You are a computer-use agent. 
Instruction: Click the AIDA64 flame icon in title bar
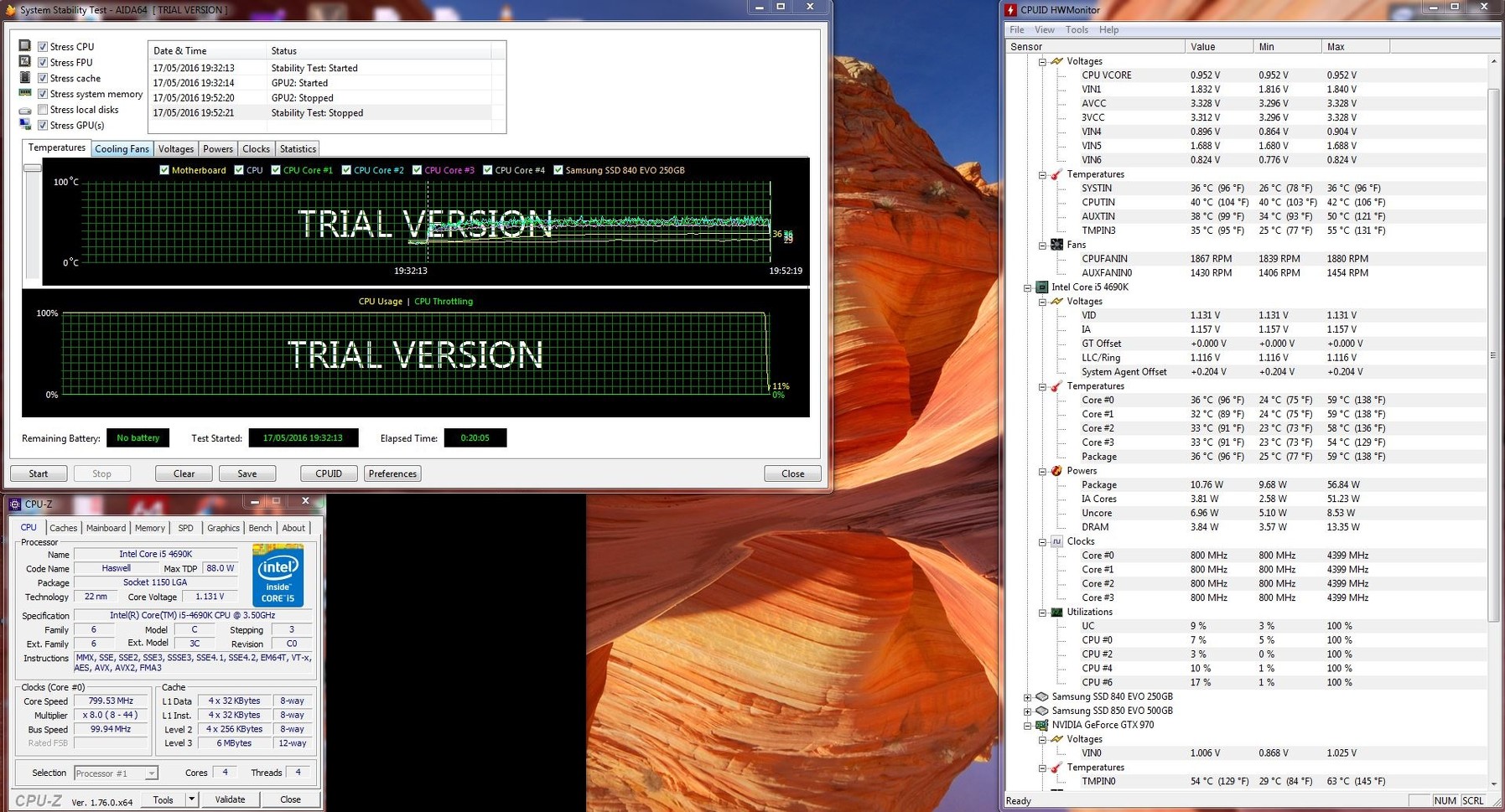click(x=10, y=10)
